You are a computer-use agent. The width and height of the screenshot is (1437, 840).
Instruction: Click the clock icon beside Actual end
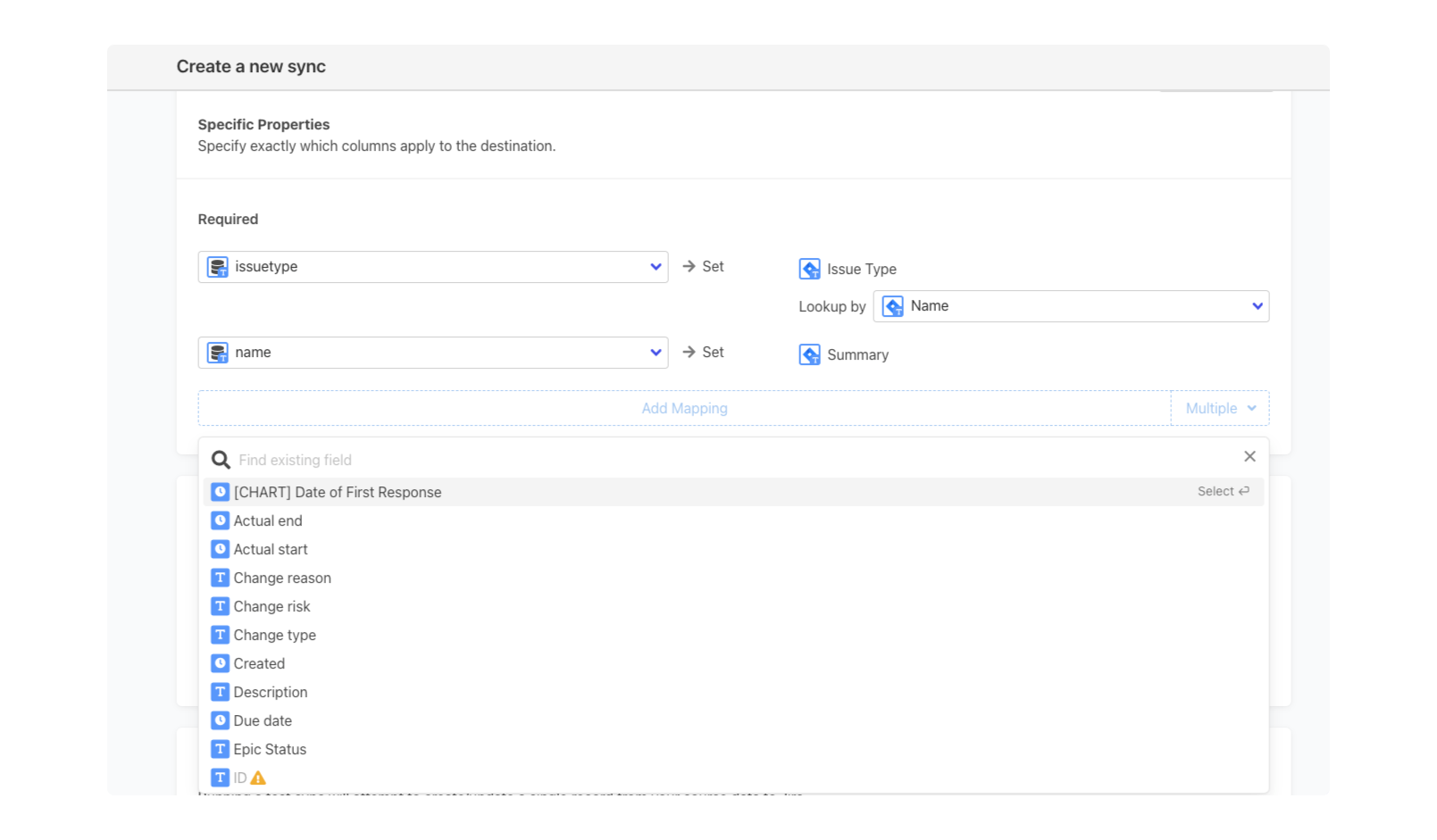(220, 520)
